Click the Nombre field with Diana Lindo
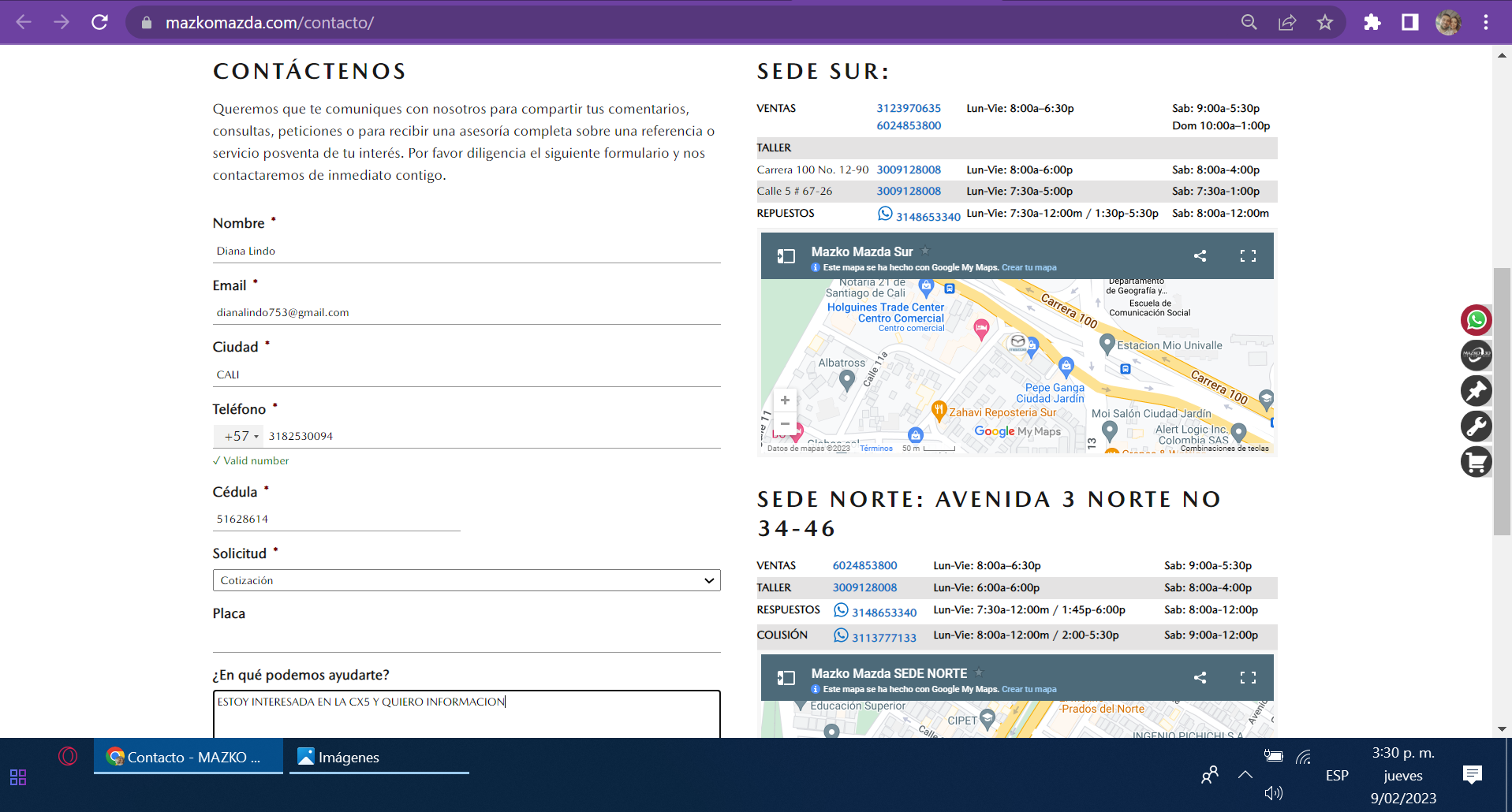 (467, 251)
